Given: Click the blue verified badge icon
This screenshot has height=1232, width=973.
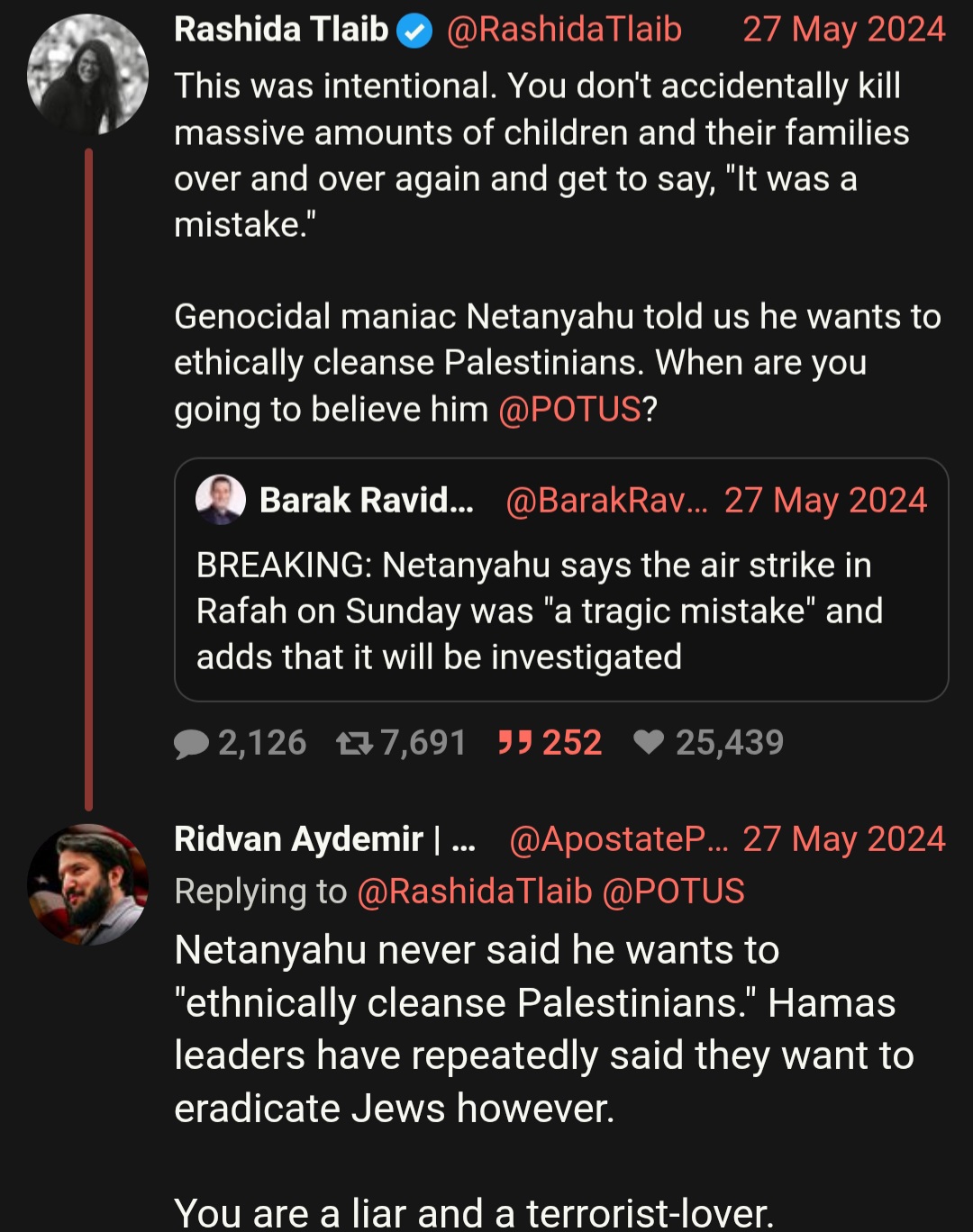Looking at the screenshot, I should [x=415, y=32].
